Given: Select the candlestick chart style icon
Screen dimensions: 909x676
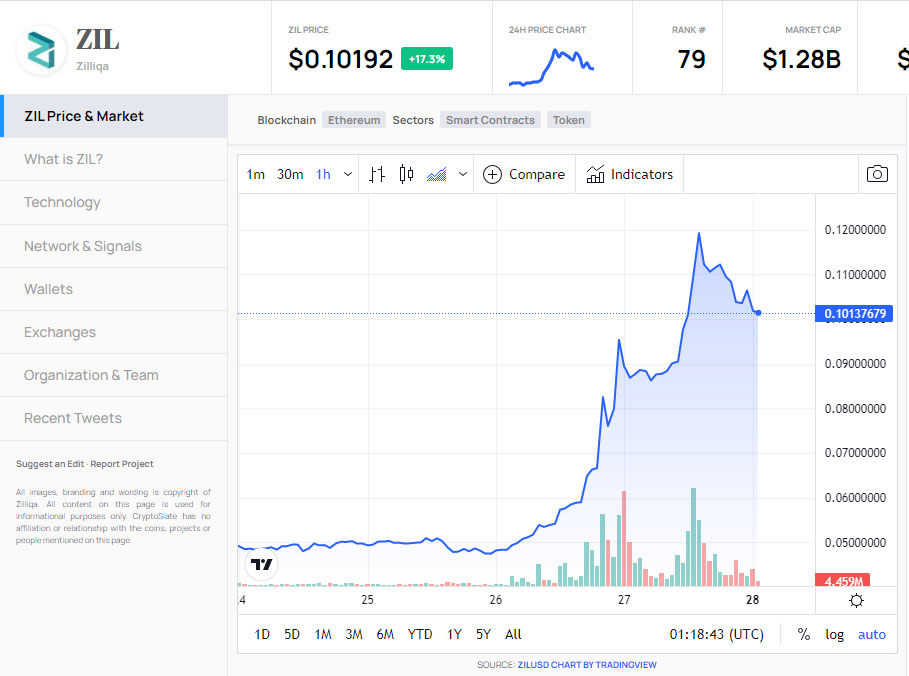Looking at the screenshot, I should click(x=406, y=174).
